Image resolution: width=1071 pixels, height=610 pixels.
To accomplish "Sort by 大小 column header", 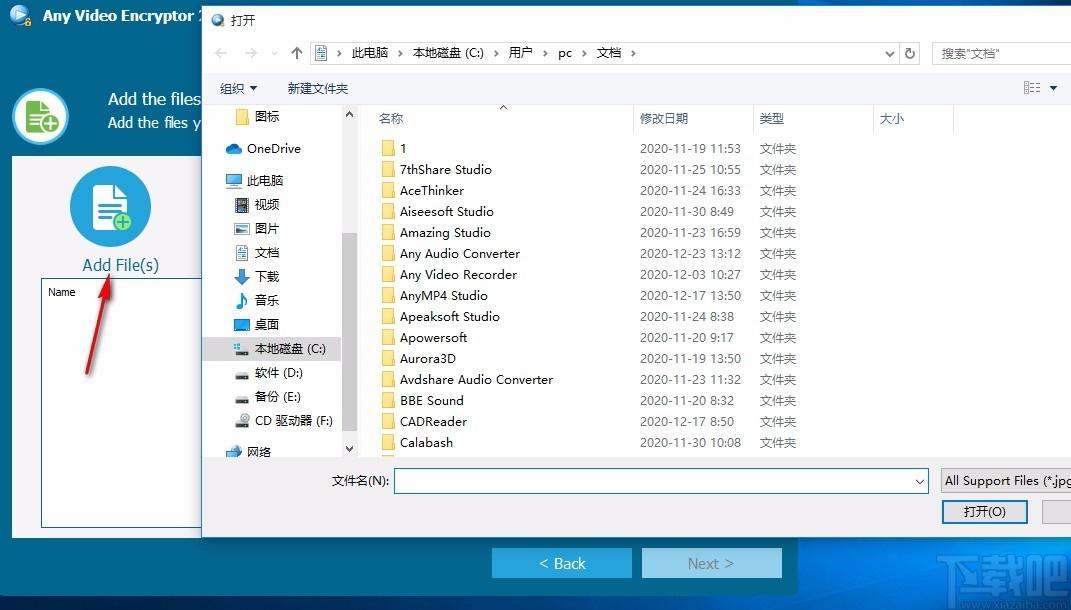I will (891, 119).
